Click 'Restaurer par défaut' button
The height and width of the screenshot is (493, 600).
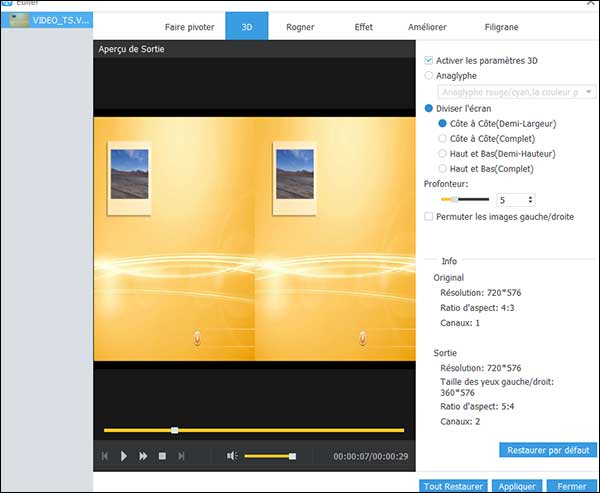pyautogui.click(x=547, y=451)
